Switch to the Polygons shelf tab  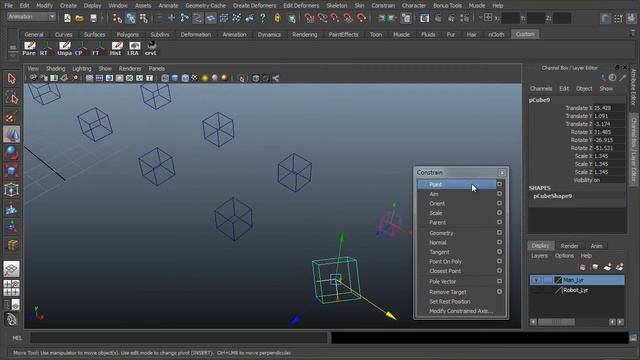click(x=128, y=35)
